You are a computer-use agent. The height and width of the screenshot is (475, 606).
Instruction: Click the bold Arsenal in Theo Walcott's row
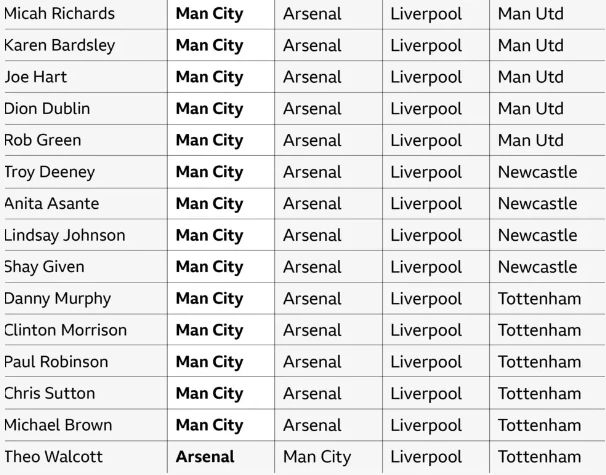205,457
